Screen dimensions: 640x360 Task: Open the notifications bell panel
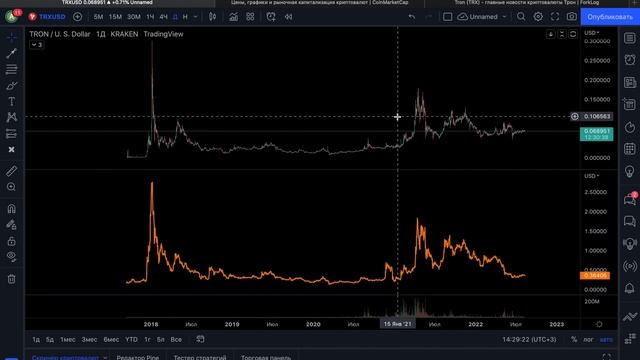[x=630, y=288]
